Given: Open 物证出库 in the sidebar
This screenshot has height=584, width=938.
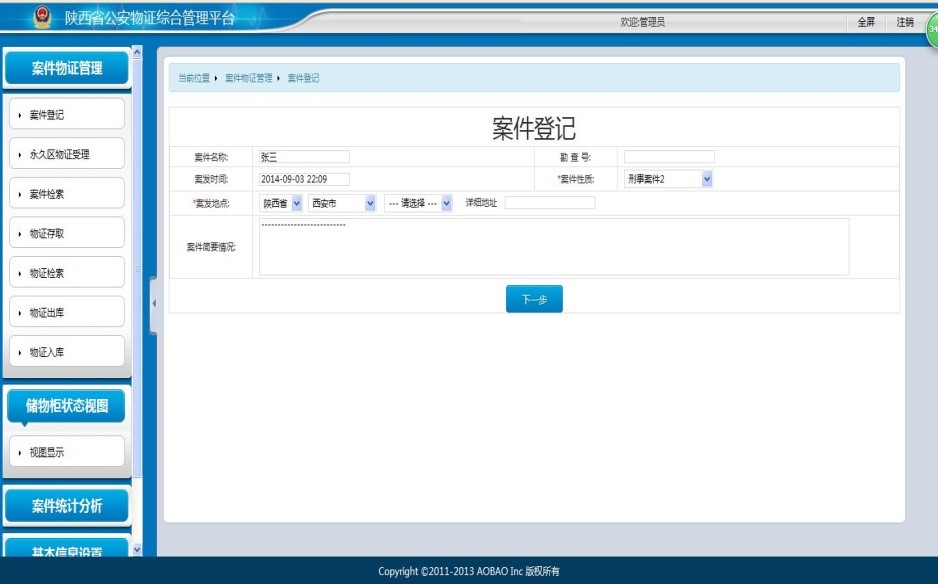Looking at the screenshot, I should [x=67, y=312].
